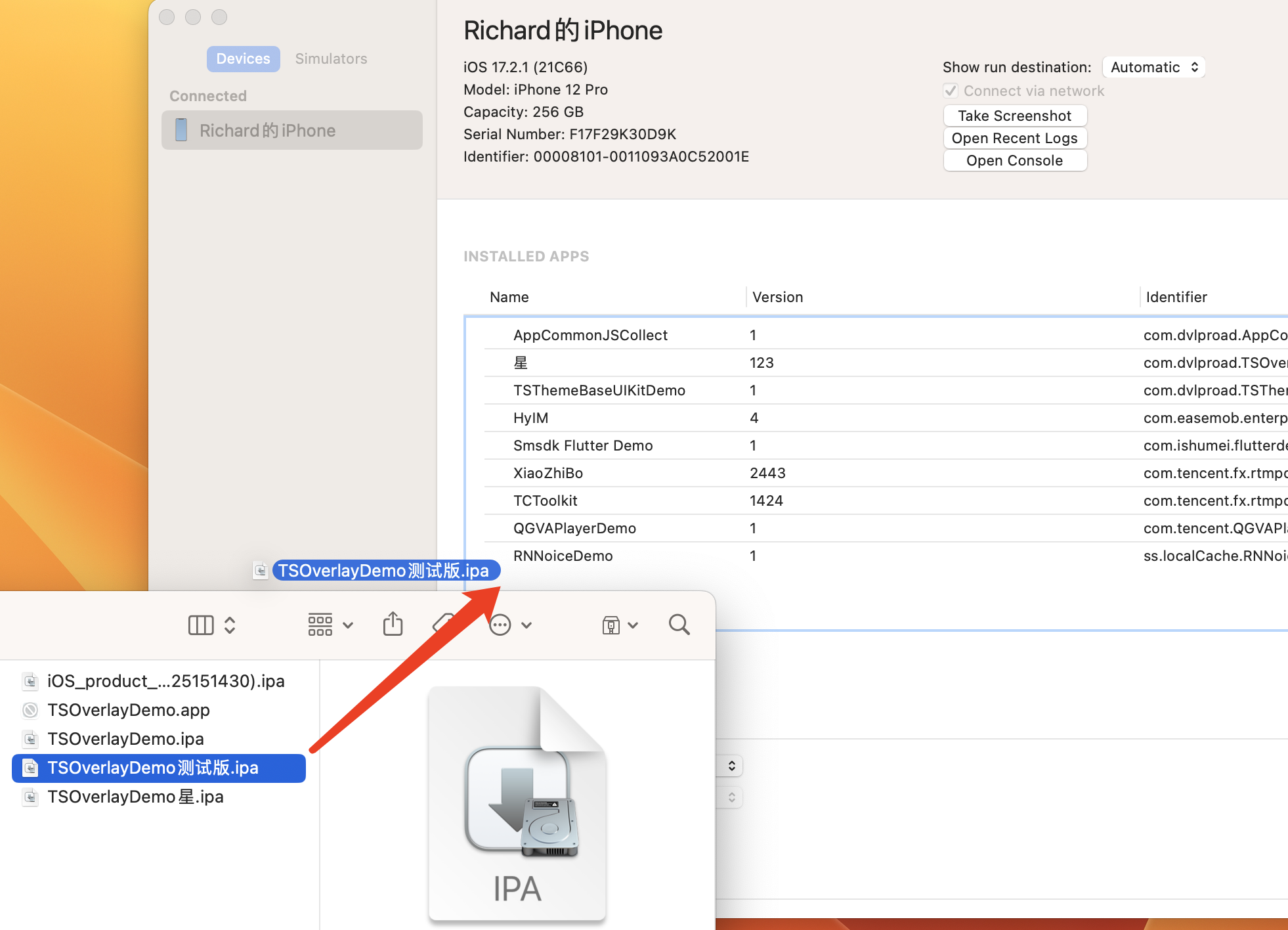Click the IPA preview thumbnail
The height and width of the screenshot is (930, 1288).
point(517,803)
